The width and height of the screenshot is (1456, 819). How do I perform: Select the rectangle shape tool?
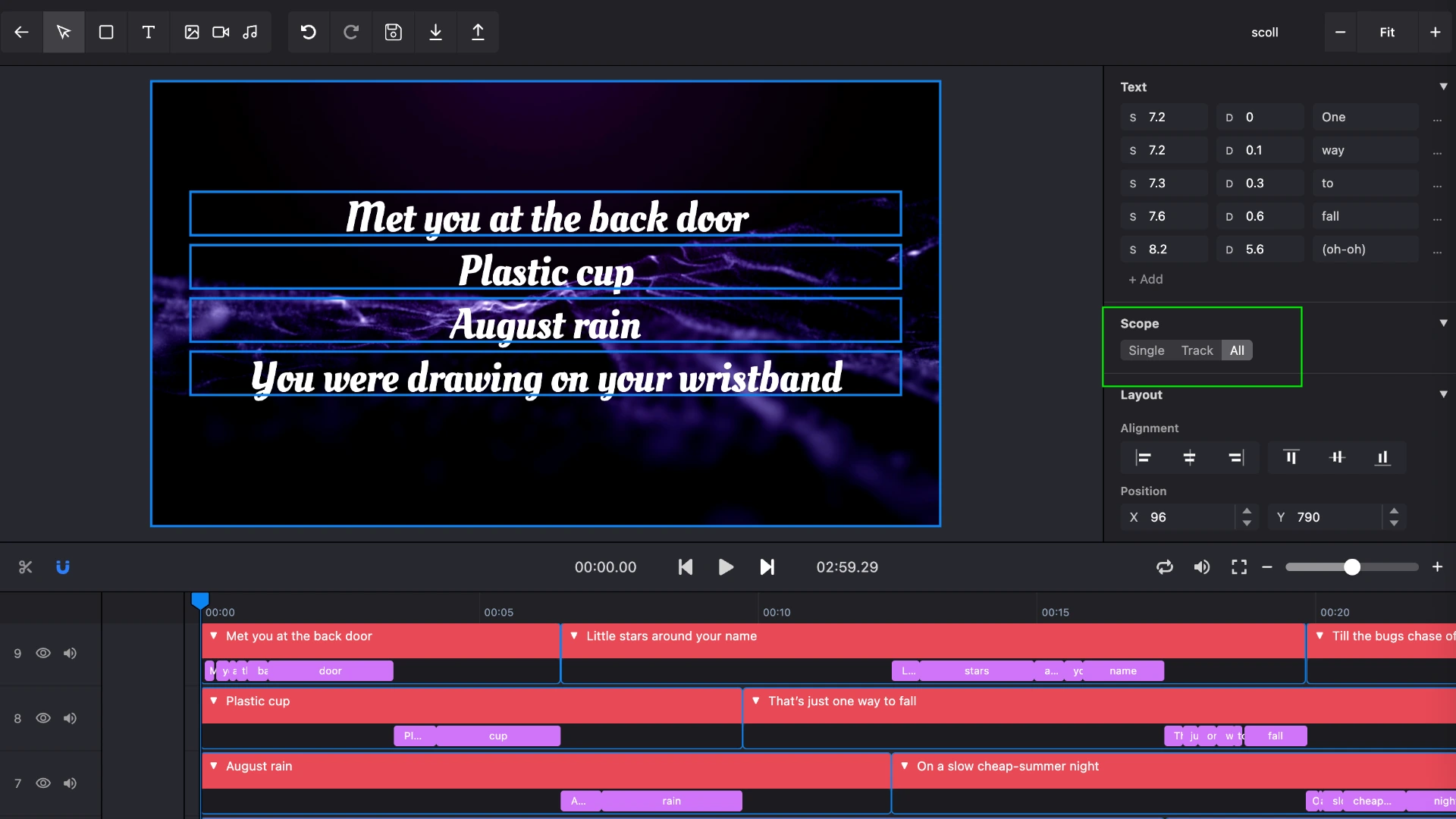tap(106, 32)
